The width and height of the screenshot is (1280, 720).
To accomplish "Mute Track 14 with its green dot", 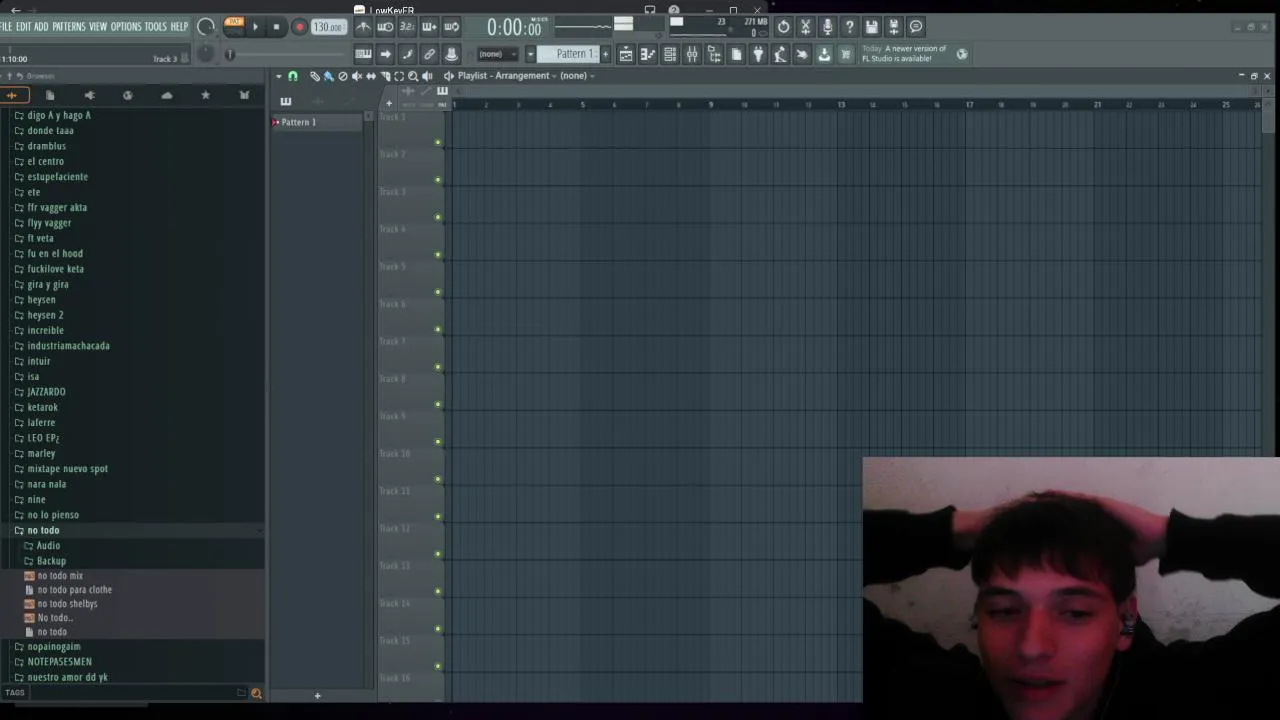I will [x=437, y=629].
